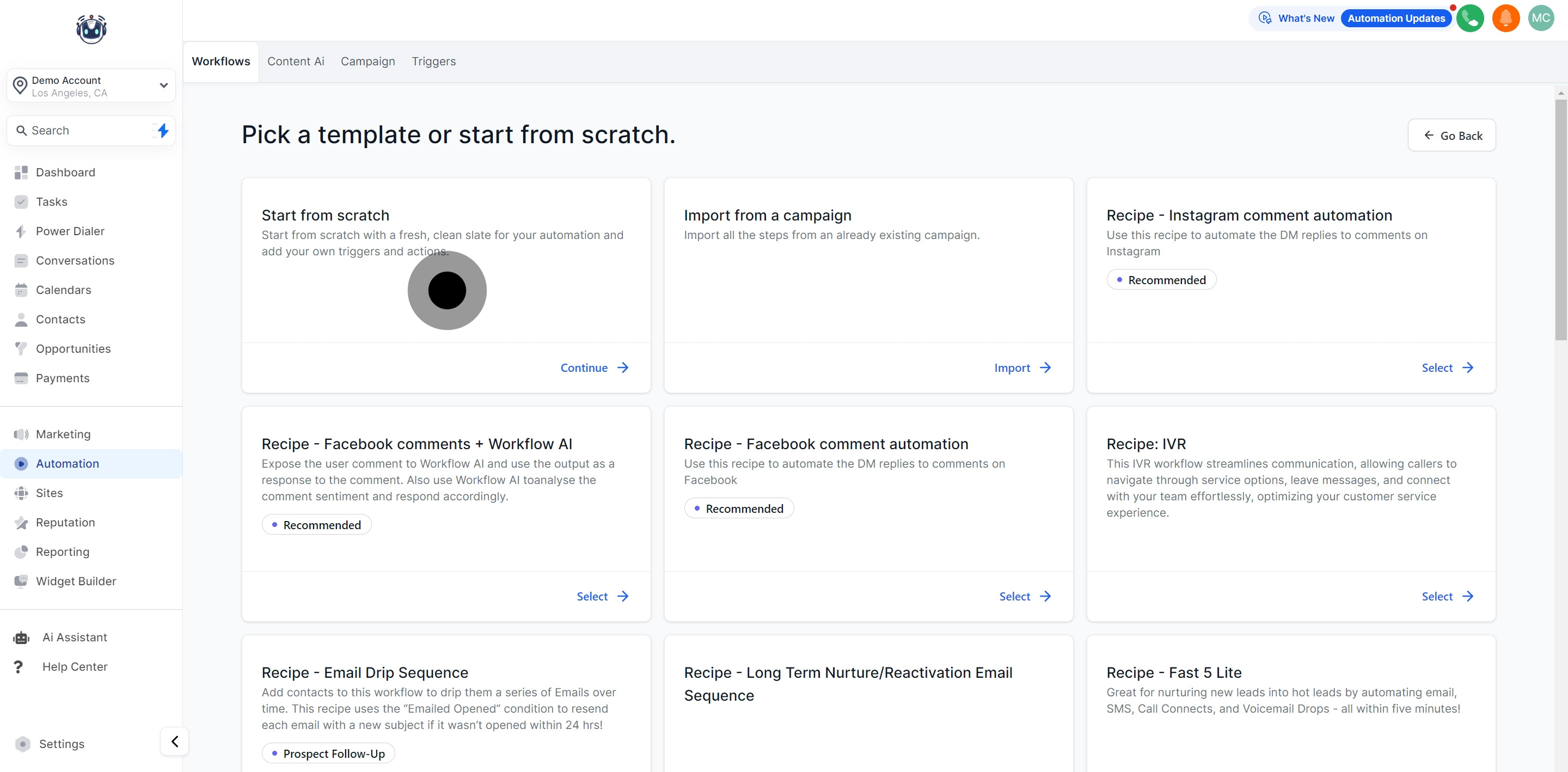Click the MC profile avatar
1568x772 pixels.
pyautogui.click(x=1541, y=19)
